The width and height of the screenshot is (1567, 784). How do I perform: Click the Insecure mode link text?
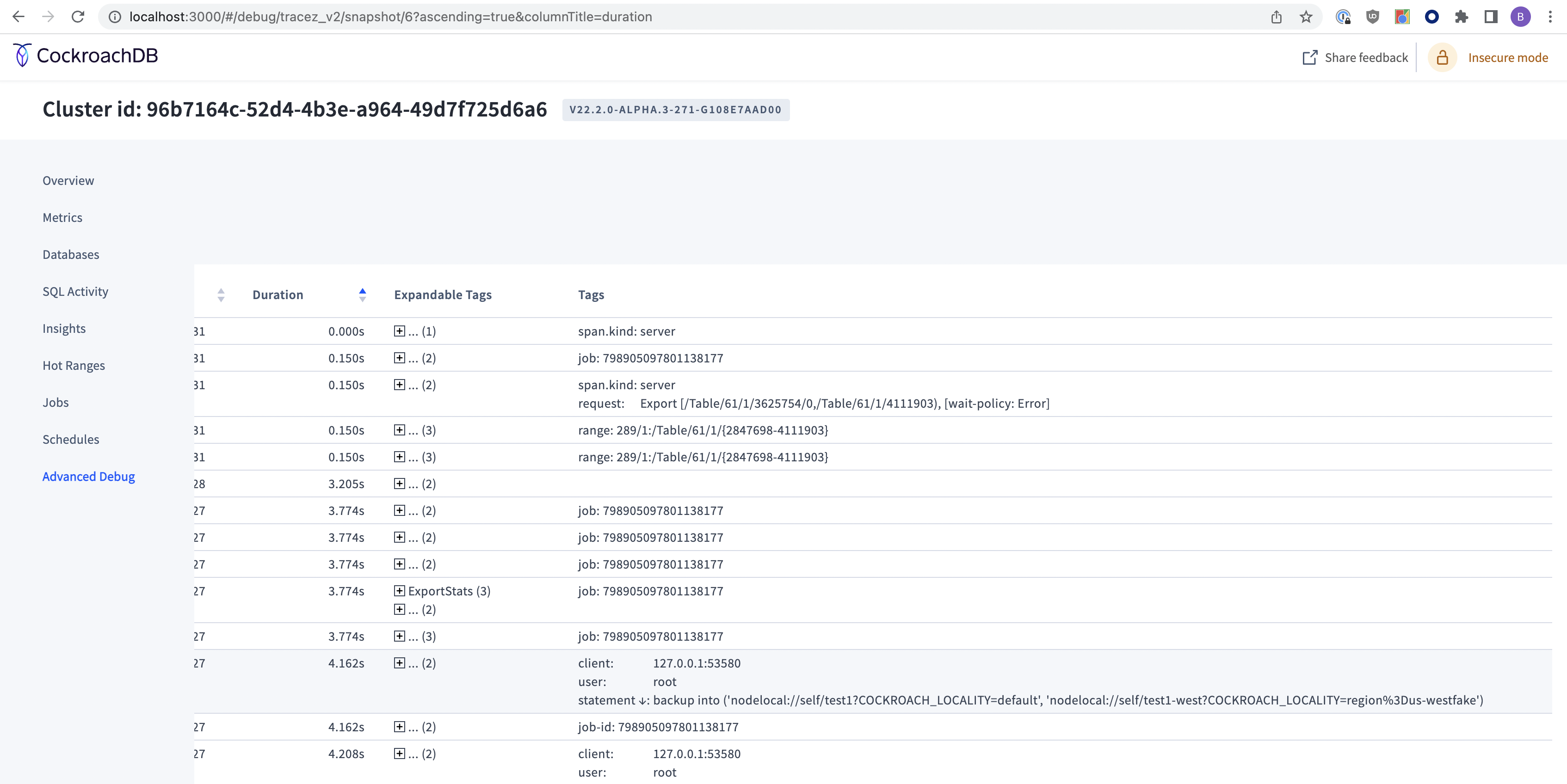pyautogui.click(x=1507, y=58)
